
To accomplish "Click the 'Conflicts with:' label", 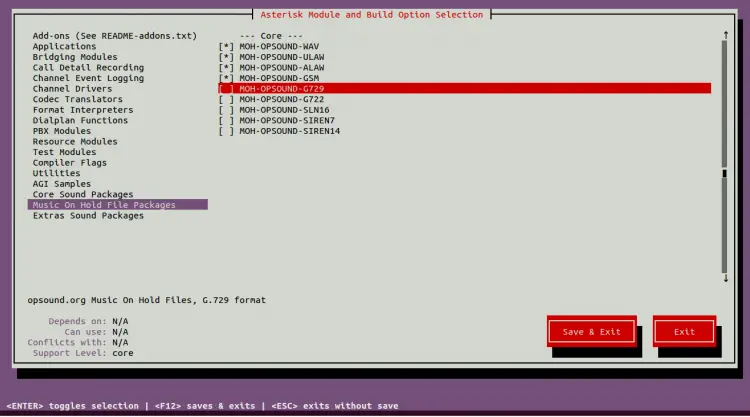I will click(67, 342).
